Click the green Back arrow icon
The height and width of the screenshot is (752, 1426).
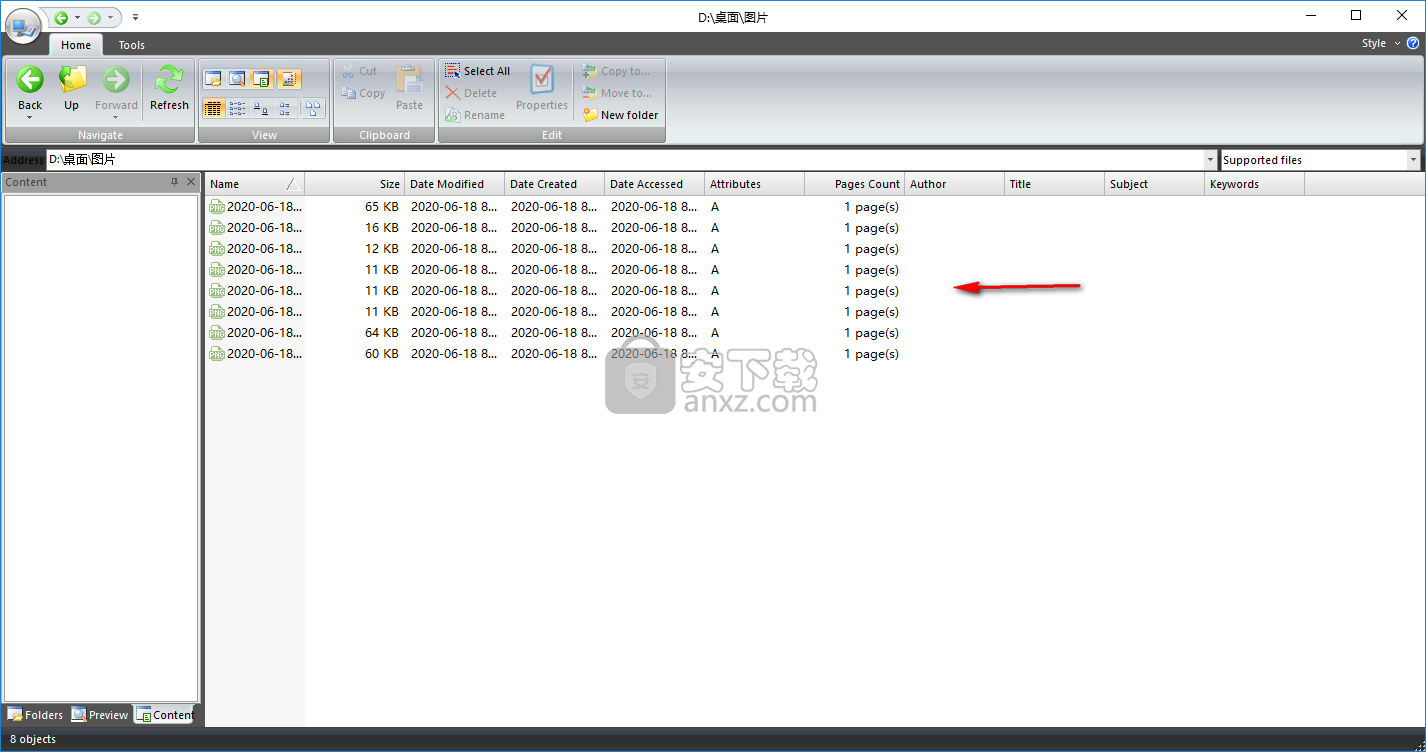[x=30, y=80]
